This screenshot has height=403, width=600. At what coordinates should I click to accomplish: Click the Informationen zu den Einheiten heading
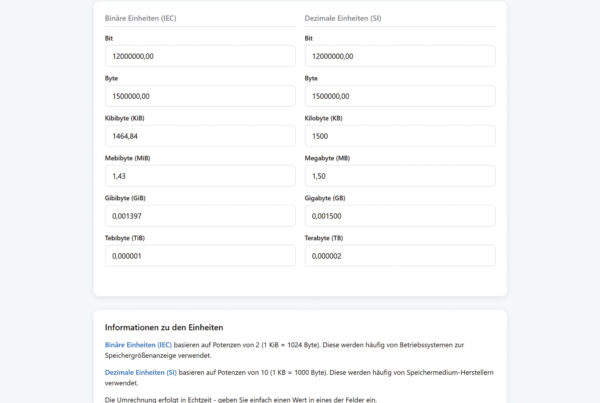click(x=163, y=327)
